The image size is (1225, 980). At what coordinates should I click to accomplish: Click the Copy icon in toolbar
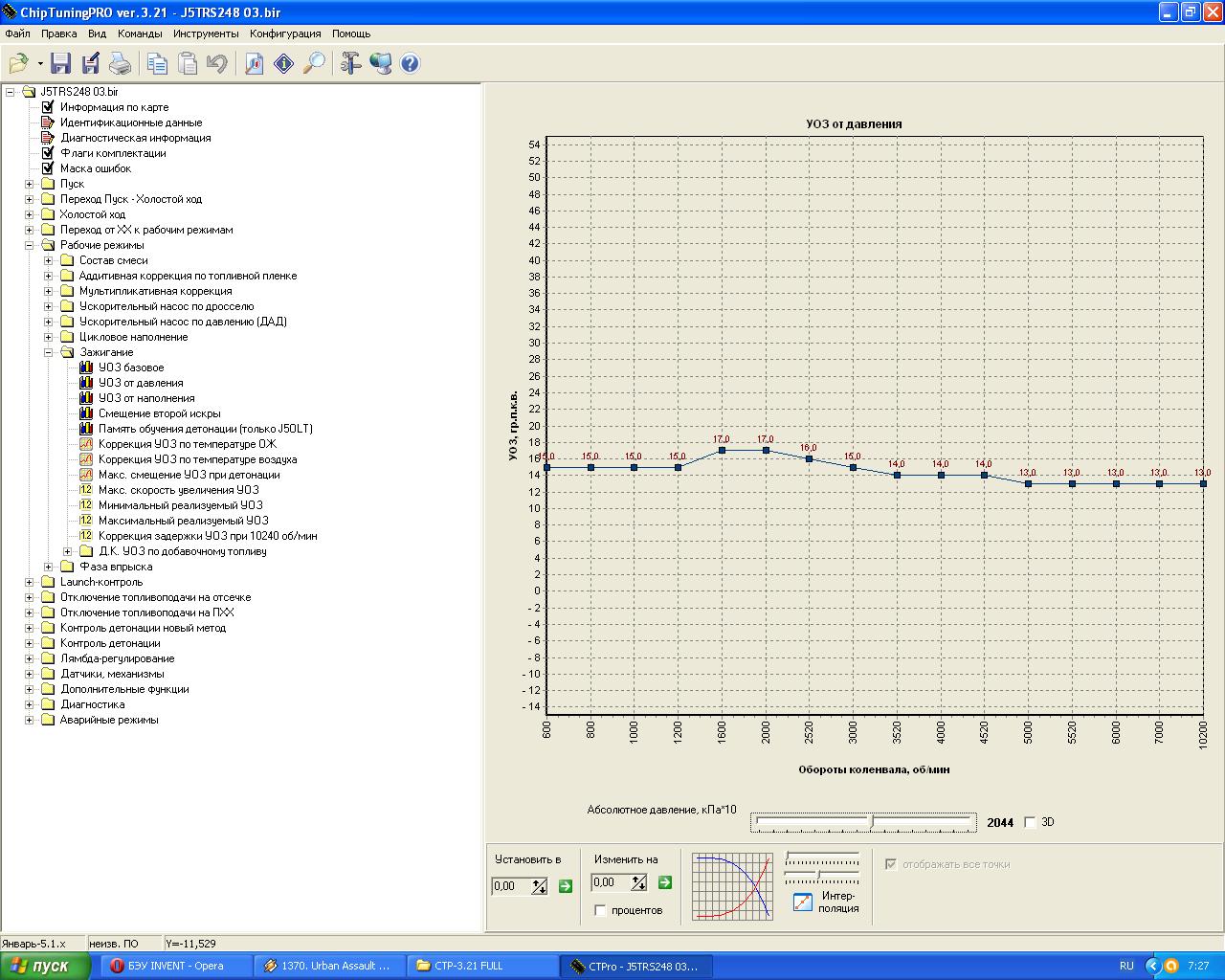click(x=157, y=64)
